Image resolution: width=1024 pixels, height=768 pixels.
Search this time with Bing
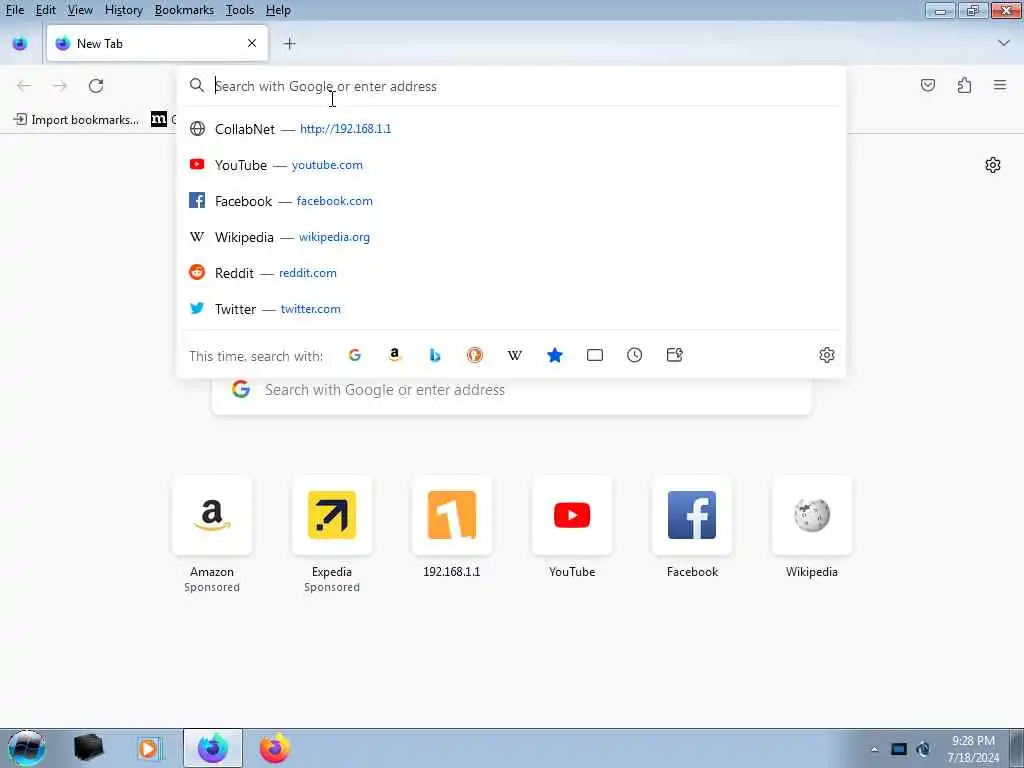click(435, 355)
